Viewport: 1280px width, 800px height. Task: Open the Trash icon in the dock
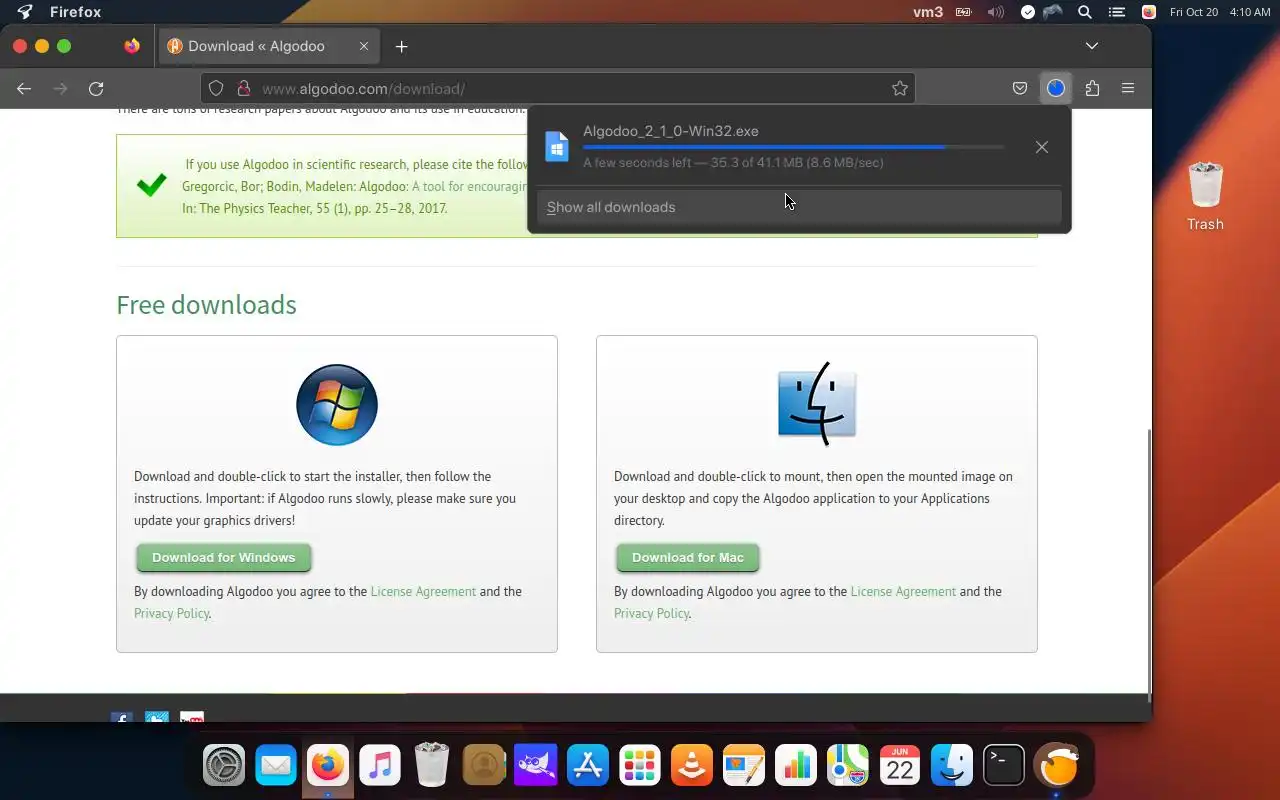click(x=432, y=767)
